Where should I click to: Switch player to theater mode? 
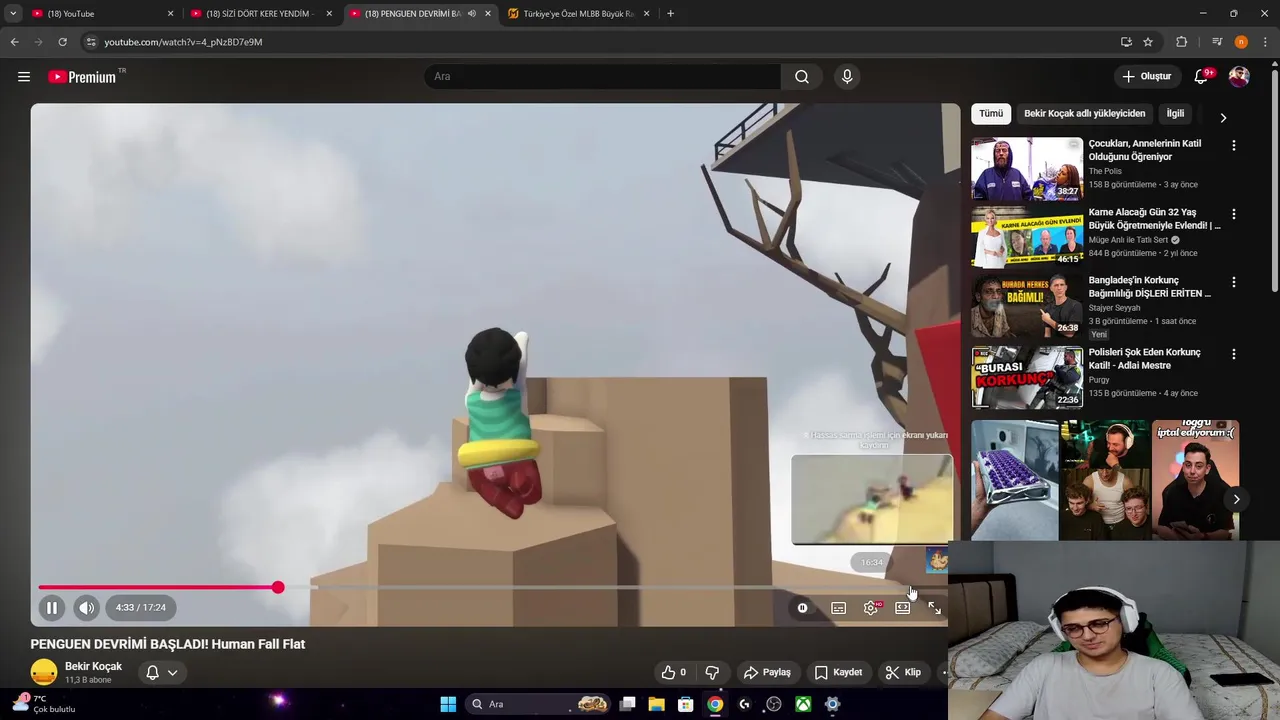(x=903, y=608)
